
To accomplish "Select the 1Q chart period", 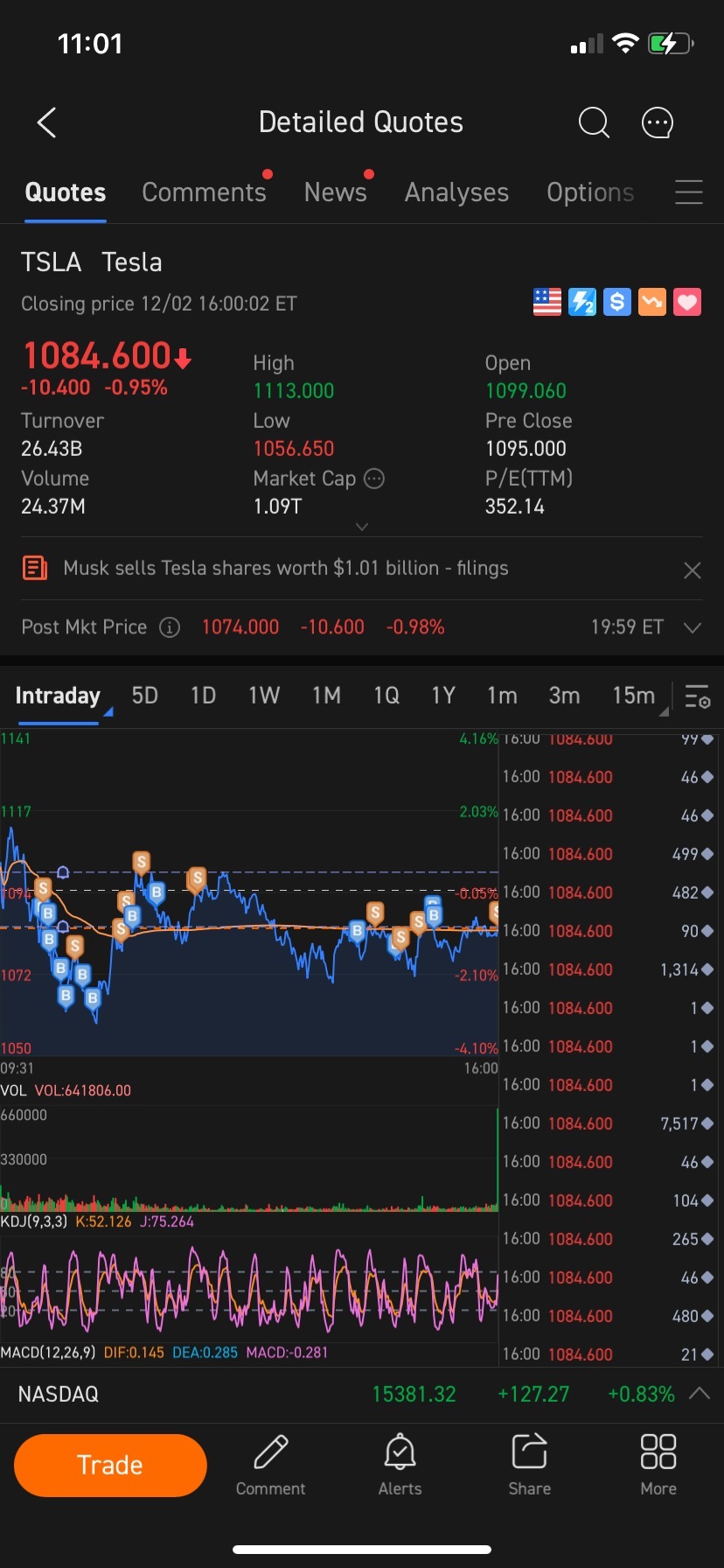I will point(386,696).
